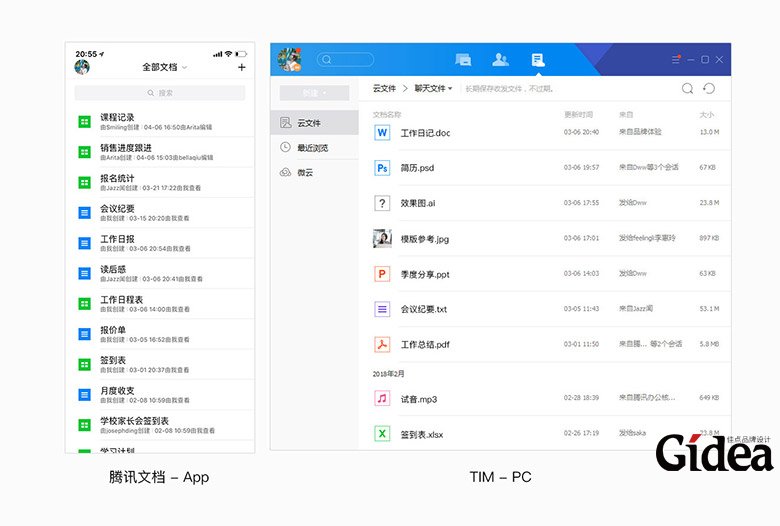Expand 全部文档 dropdown in the app
Image resolution: width=780 pixels, height=526 pixels.
point(165,67)
